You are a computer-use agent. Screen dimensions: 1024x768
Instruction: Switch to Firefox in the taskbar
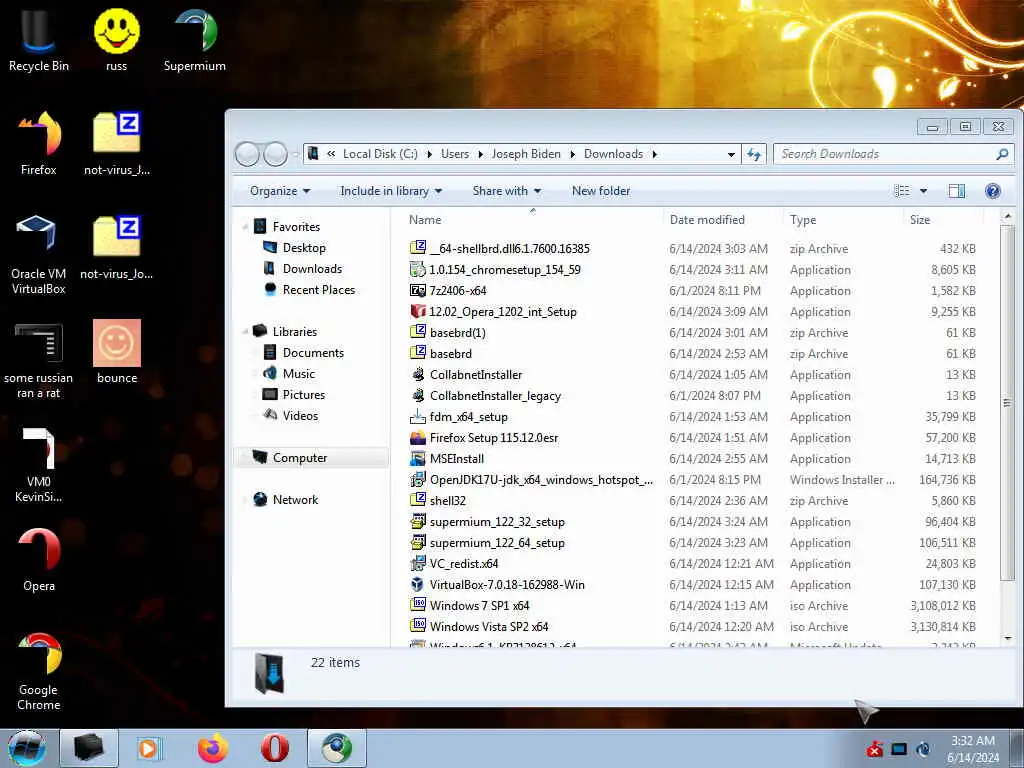click(x=213, y=748)
